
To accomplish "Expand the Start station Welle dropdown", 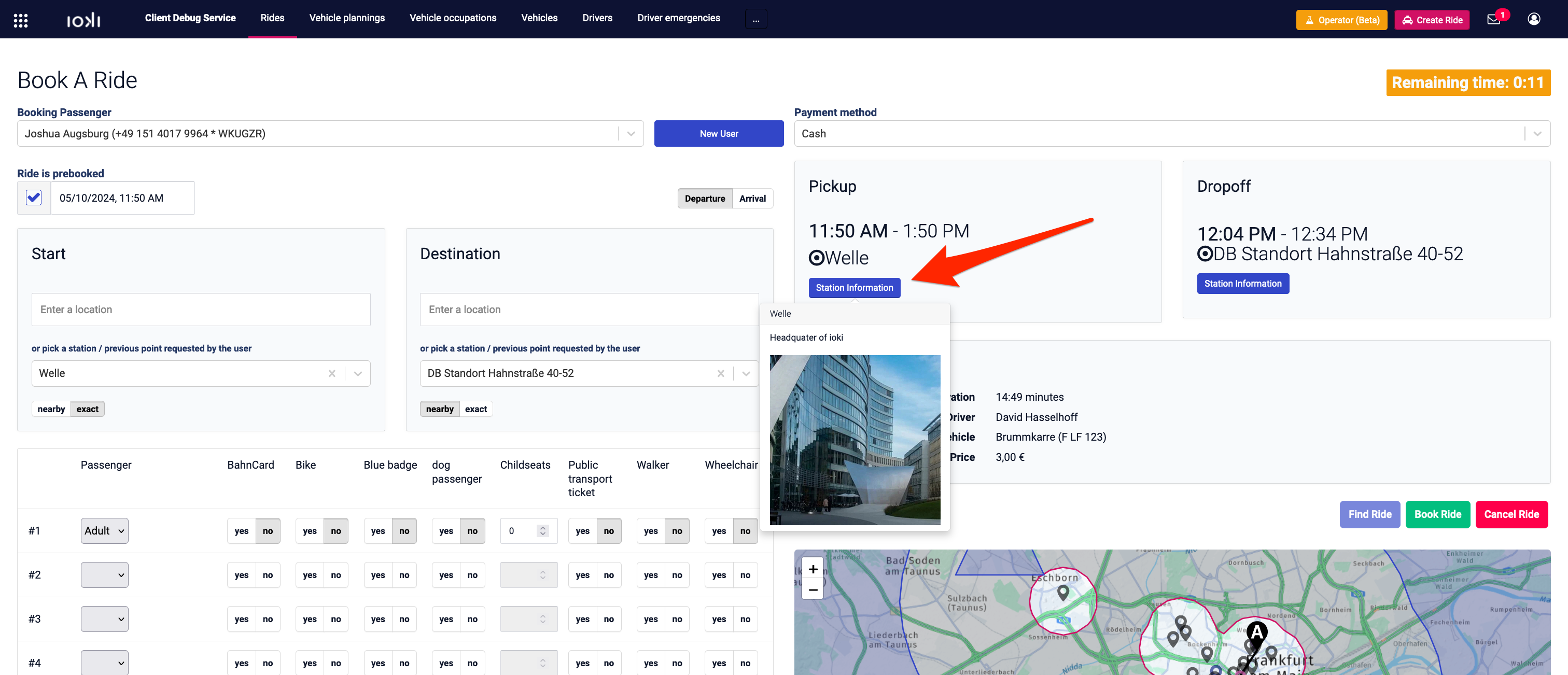I will click(x=358, y=373).
